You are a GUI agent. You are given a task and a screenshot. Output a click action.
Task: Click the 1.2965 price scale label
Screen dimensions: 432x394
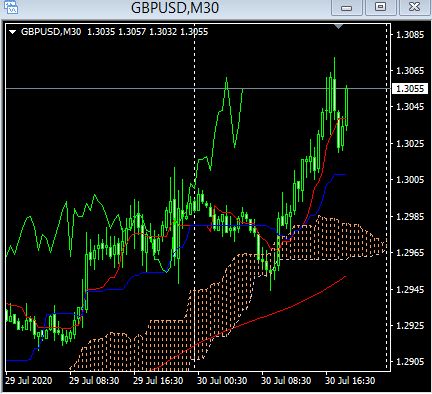410,252
